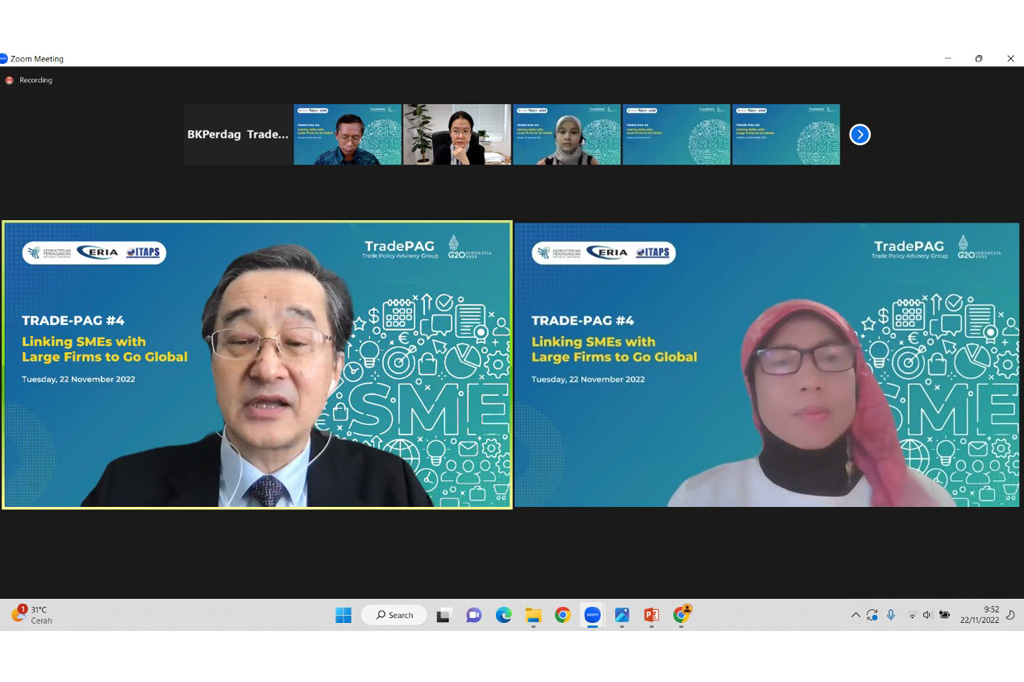Screen dimensions: 1024x682
Task: Open Task View on the taskbar
Action: click(443, 615)
